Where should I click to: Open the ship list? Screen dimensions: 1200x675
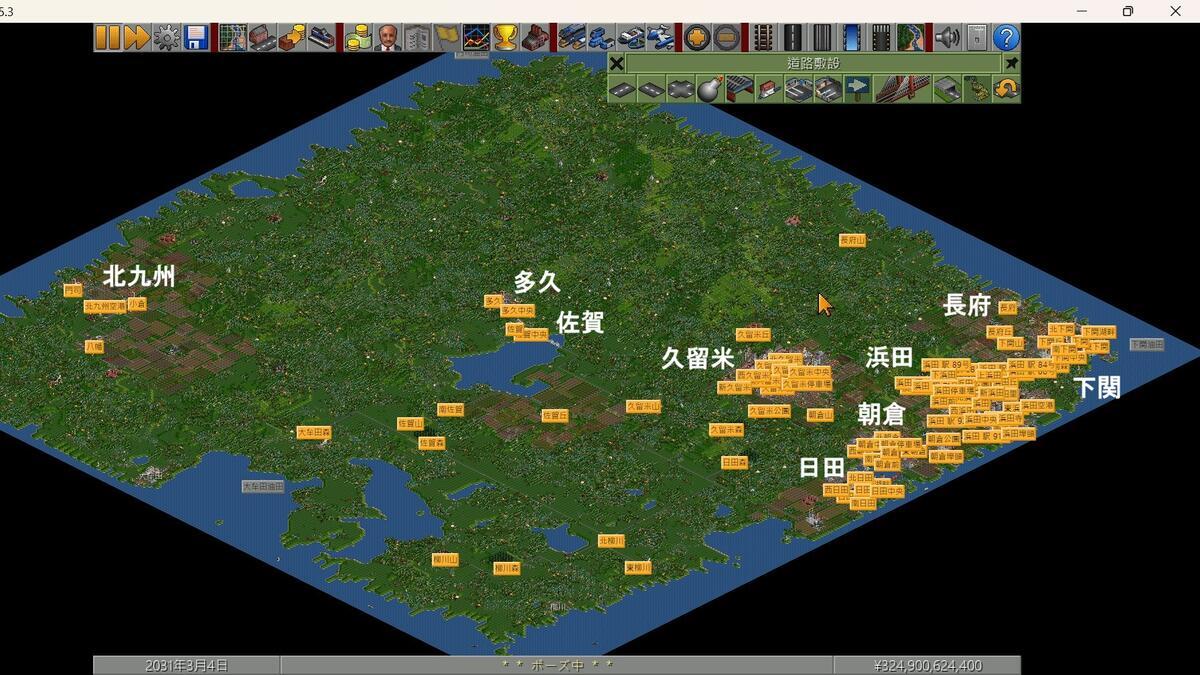pyautogui.click(x=631, y=38)
